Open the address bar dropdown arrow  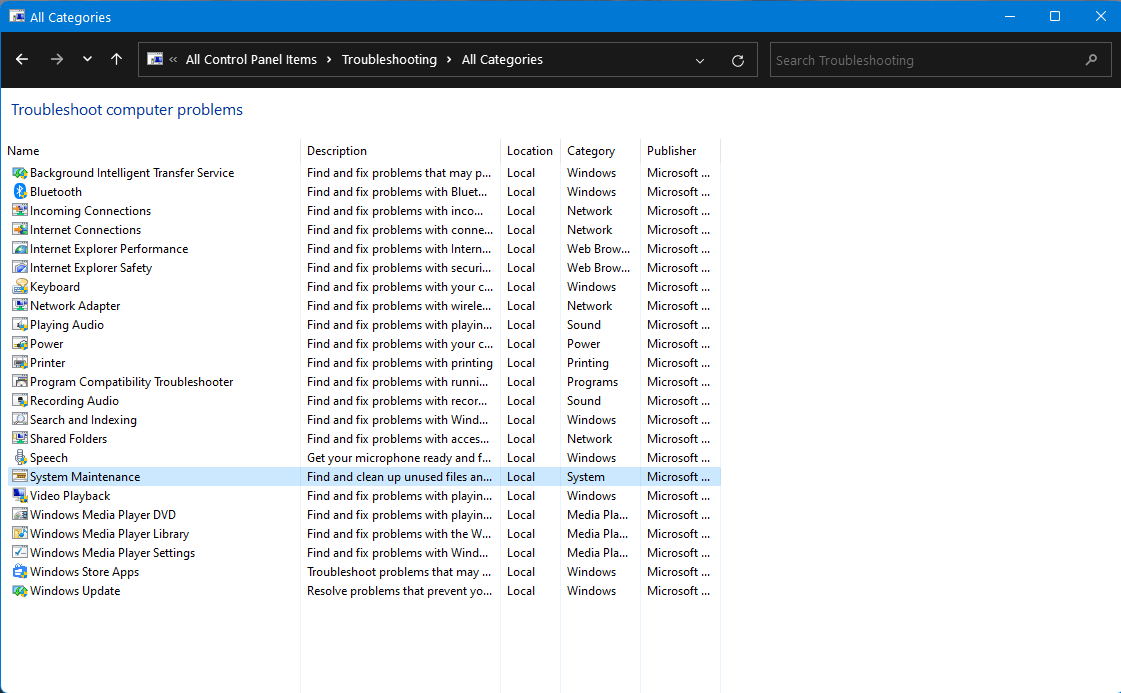pos(700,59)
